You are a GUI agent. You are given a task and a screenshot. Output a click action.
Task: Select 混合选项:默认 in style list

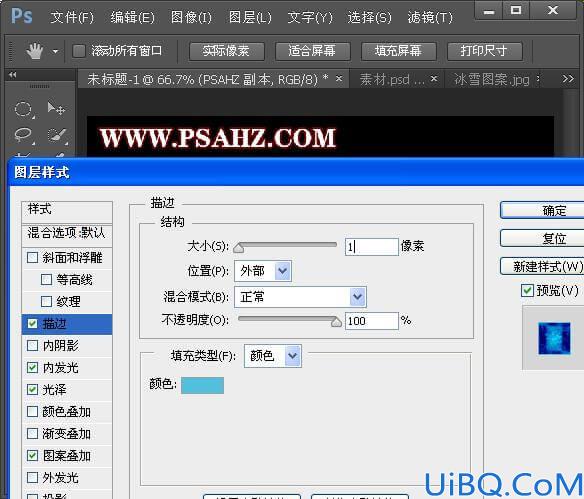67,235
